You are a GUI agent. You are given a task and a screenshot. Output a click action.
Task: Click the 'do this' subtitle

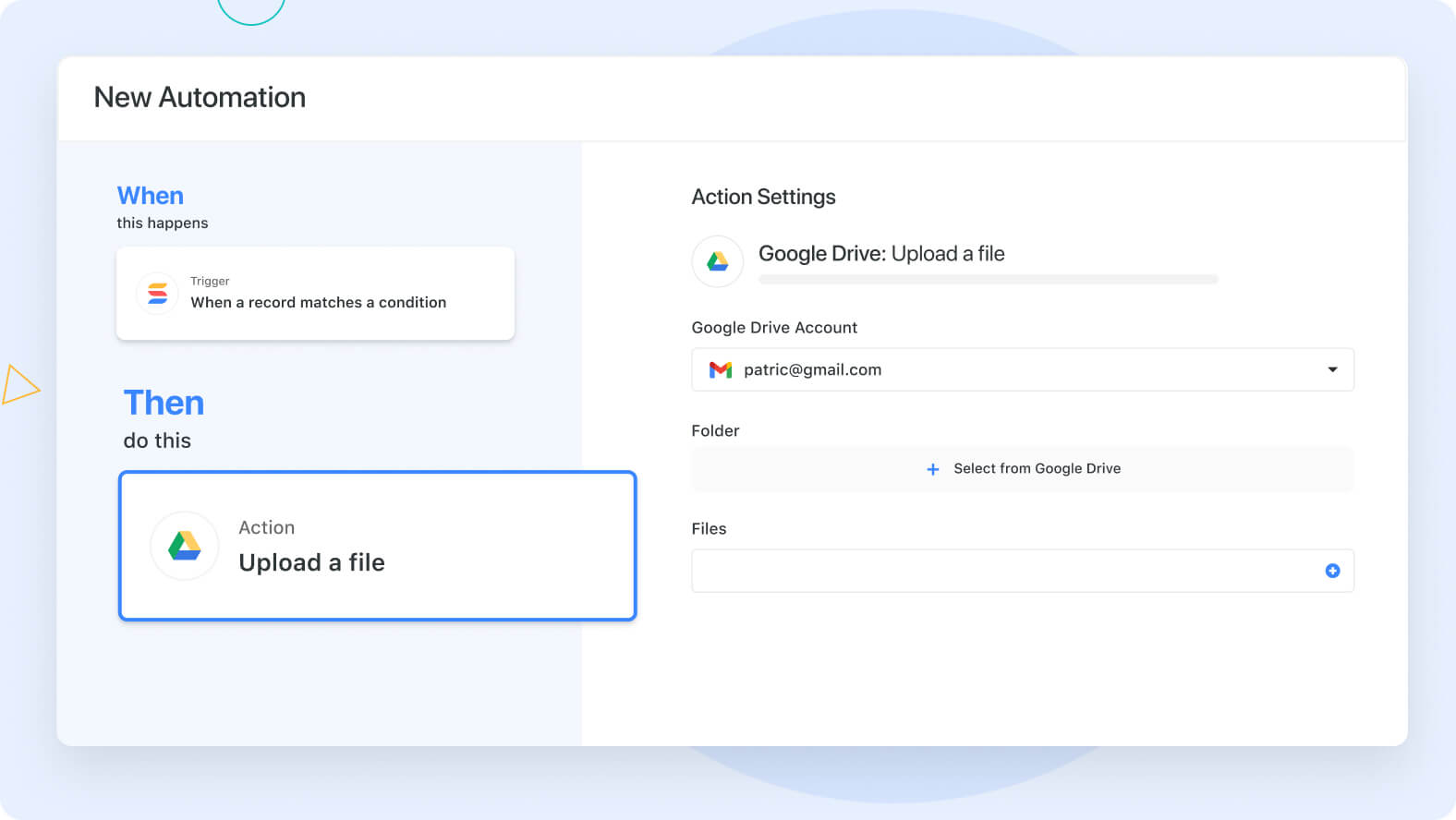[x=157, y=440]
